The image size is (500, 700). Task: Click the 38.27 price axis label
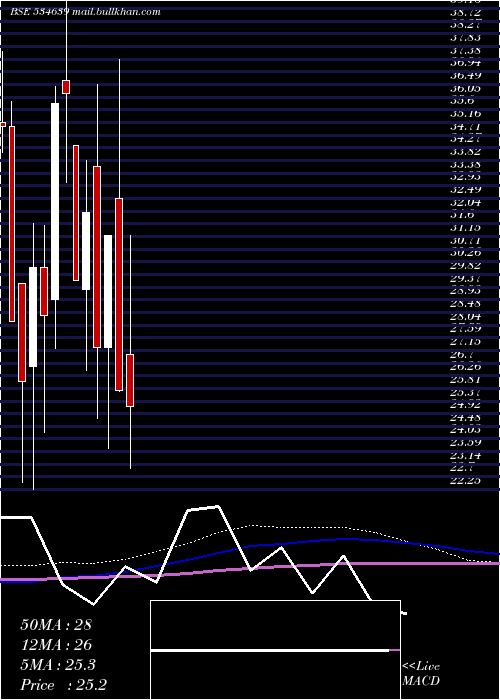coord(465,25)
